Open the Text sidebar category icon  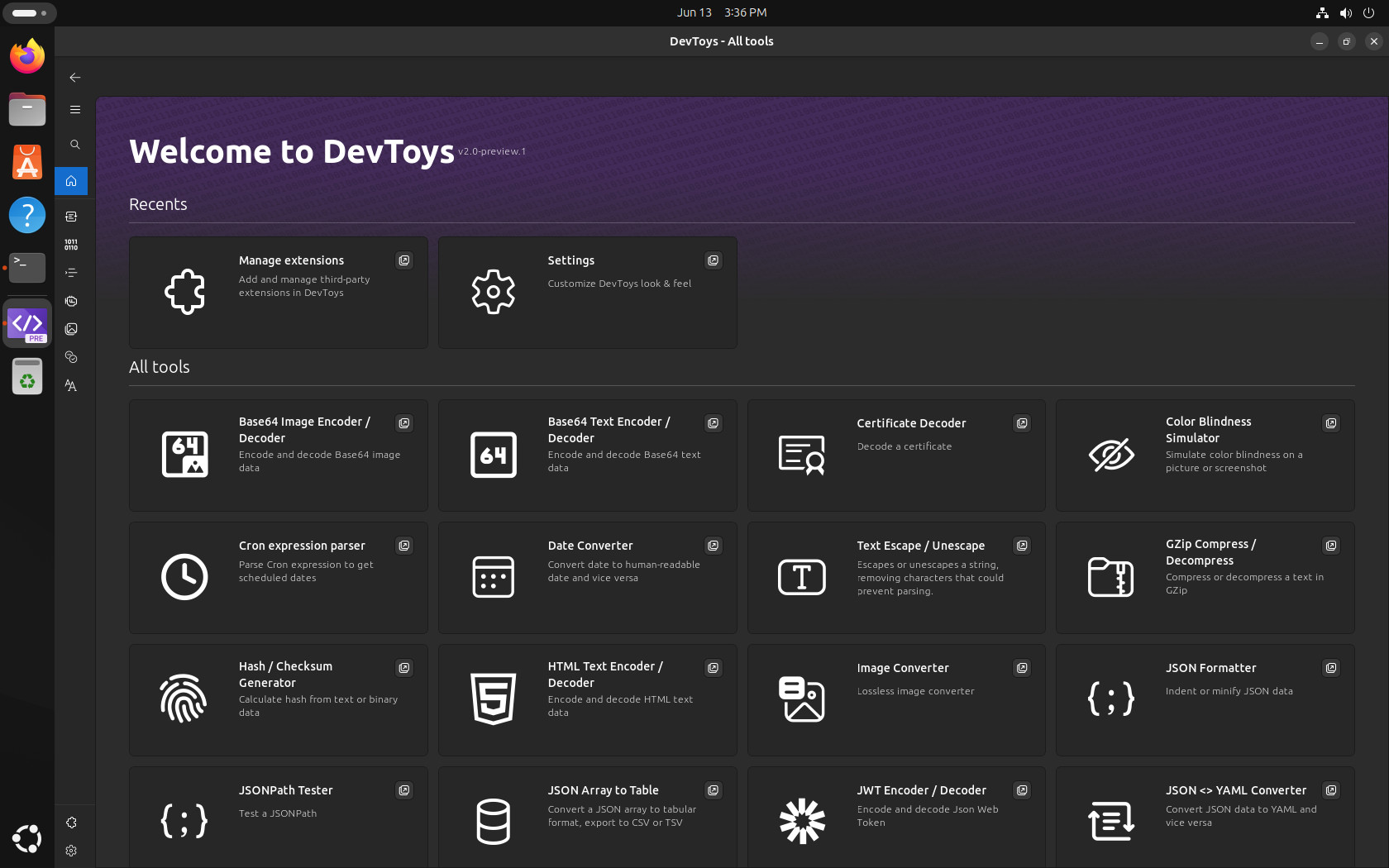[x=71, y=385]
